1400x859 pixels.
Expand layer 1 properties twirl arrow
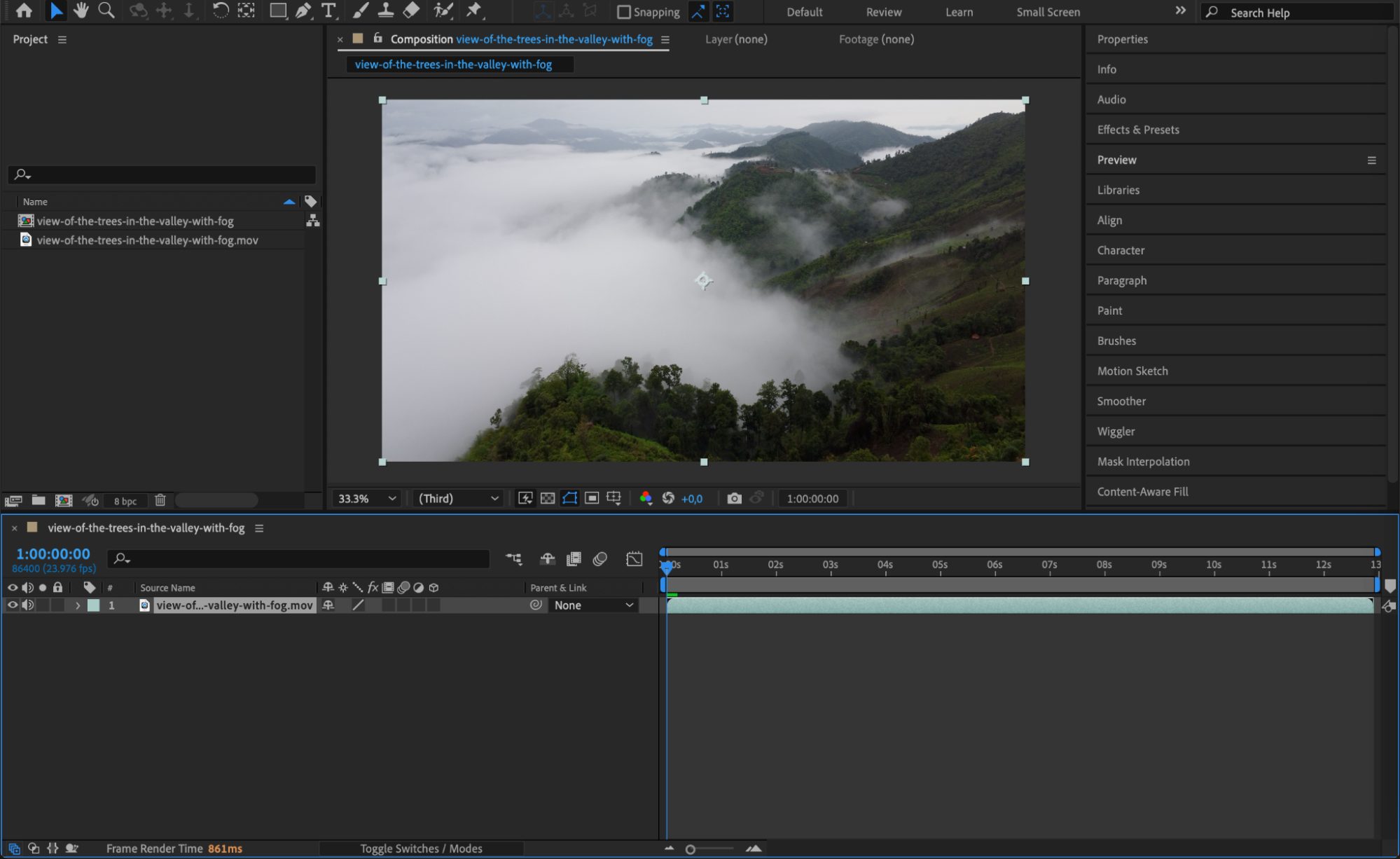[x=78, y=605]
